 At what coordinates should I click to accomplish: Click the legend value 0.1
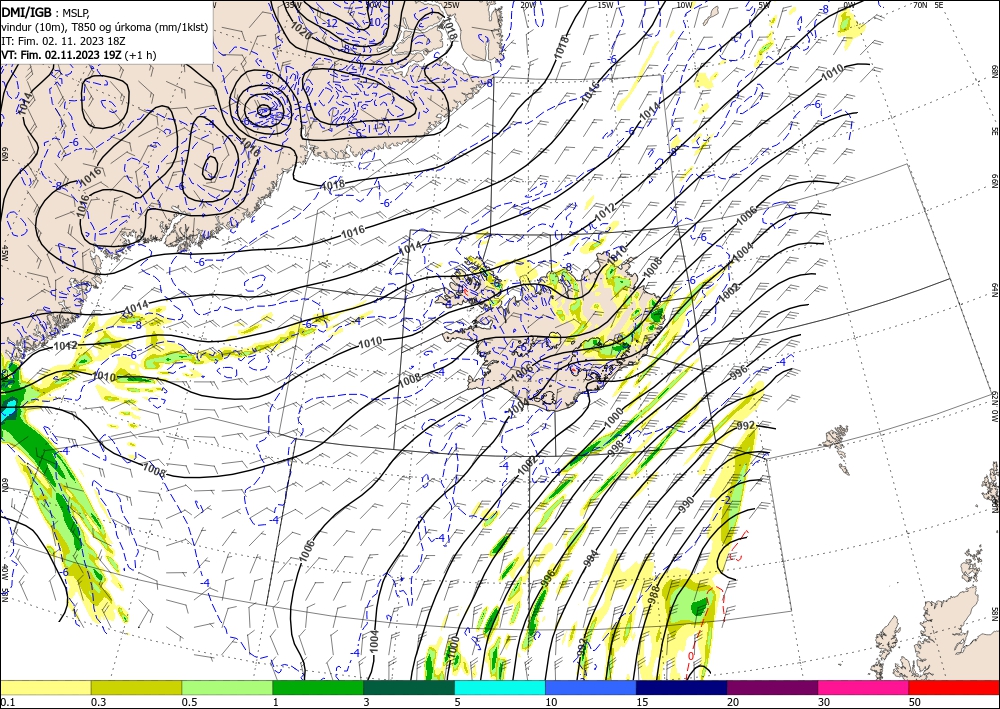pos(7,702)
